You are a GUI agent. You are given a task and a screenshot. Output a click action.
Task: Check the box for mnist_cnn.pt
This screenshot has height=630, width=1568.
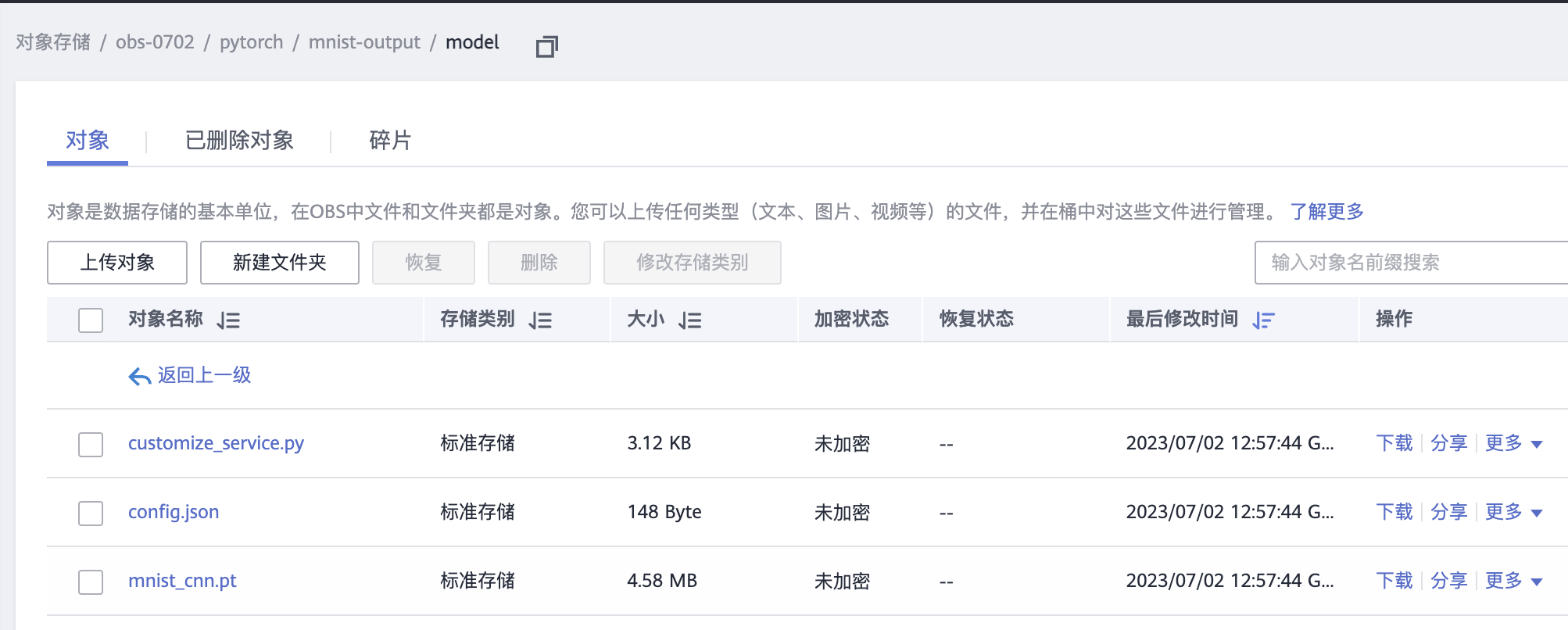pos(91,582)
